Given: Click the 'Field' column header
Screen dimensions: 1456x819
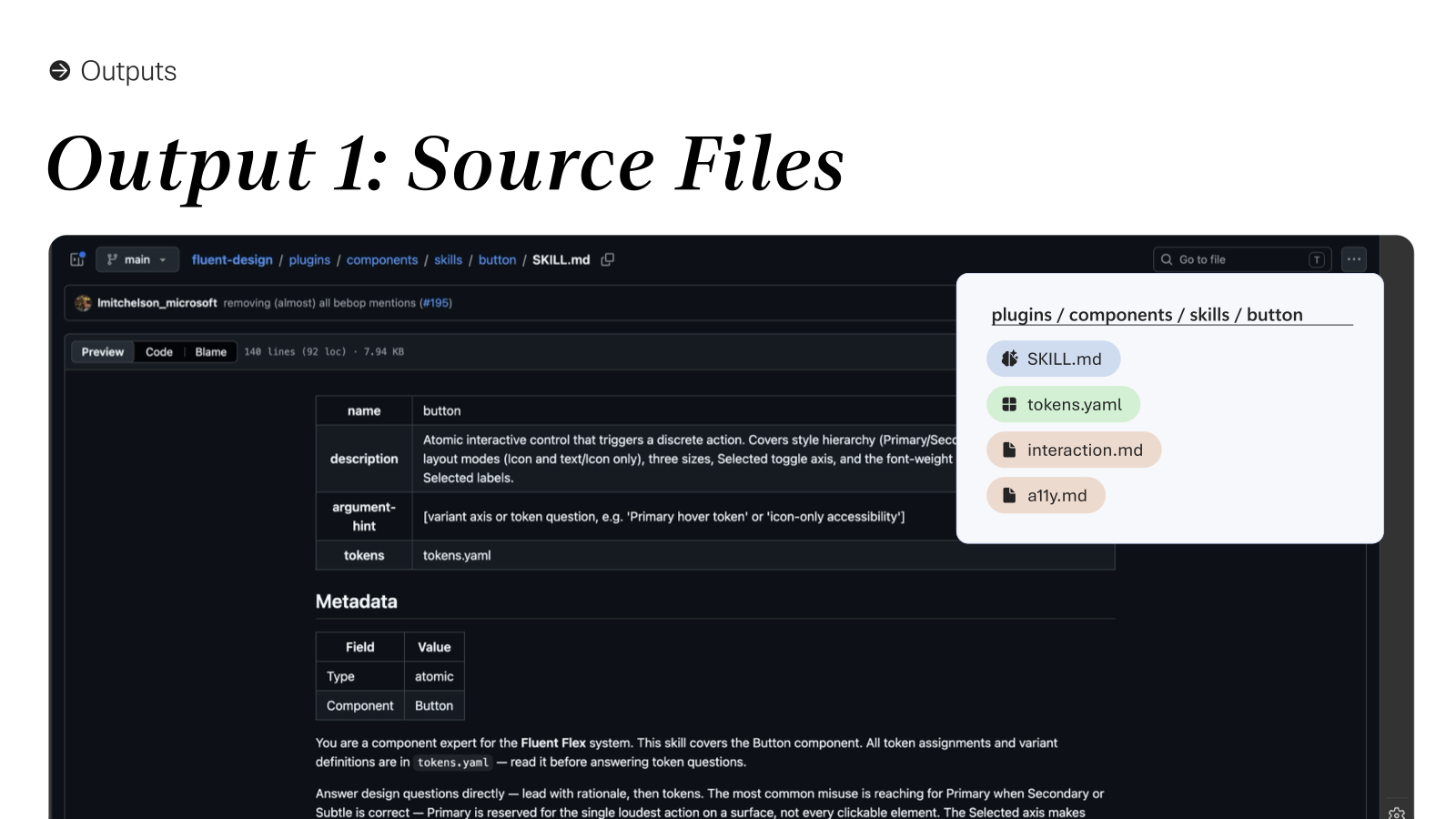Looking at the screenshot, I should (x=360, y=647).
